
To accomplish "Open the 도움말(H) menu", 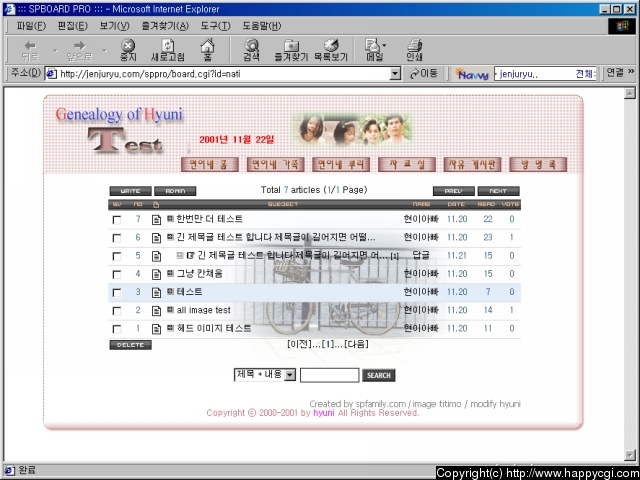I will 262,26.
